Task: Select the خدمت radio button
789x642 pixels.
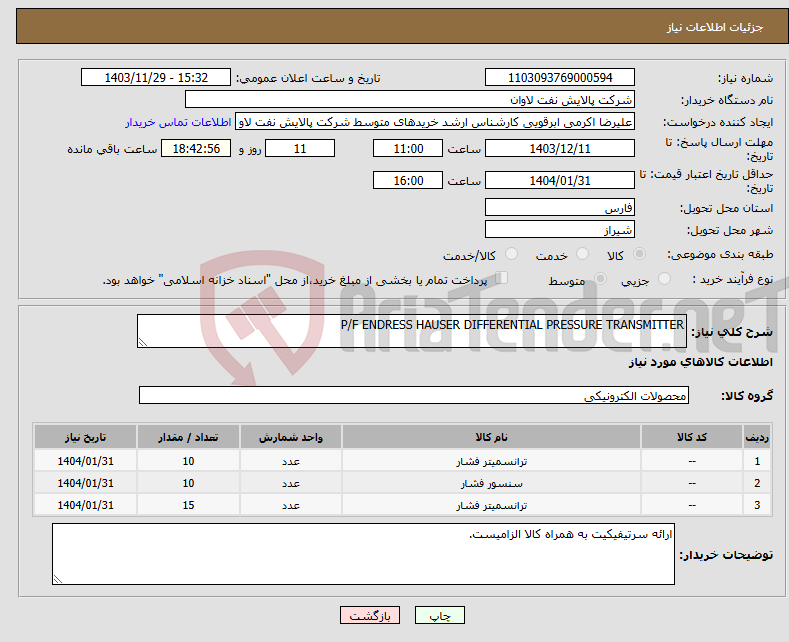Action: click(582, 254)
